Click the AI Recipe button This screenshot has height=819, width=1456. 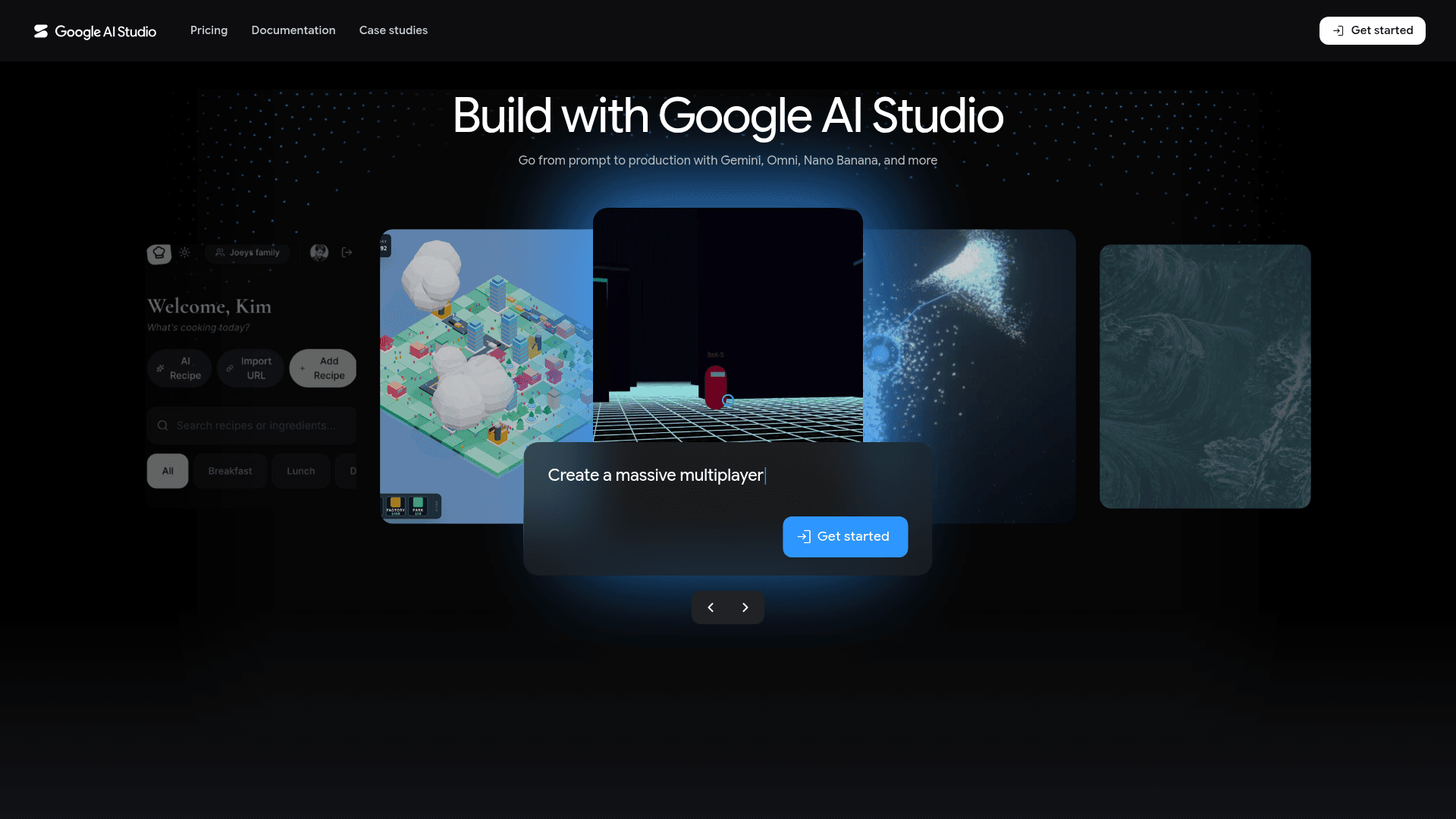(x=180, y=369)
